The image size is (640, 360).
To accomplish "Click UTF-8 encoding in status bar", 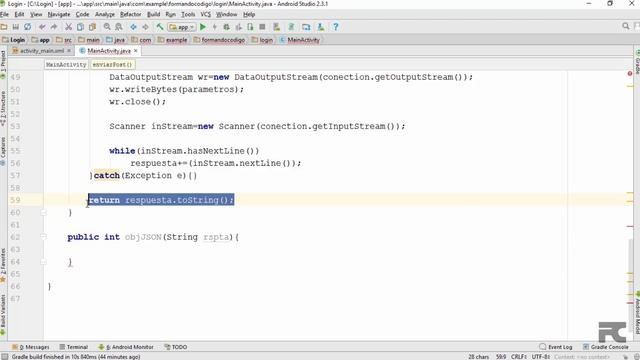I will 540,357.
